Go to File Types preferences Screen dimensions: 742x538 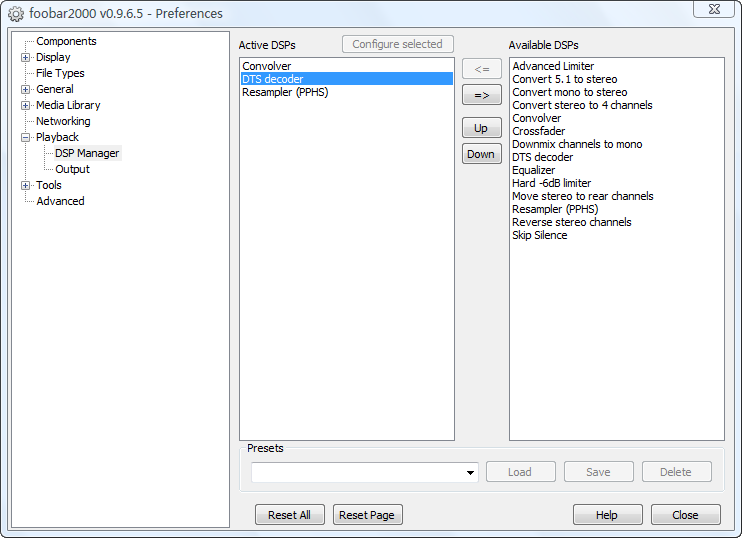point(60,73)
